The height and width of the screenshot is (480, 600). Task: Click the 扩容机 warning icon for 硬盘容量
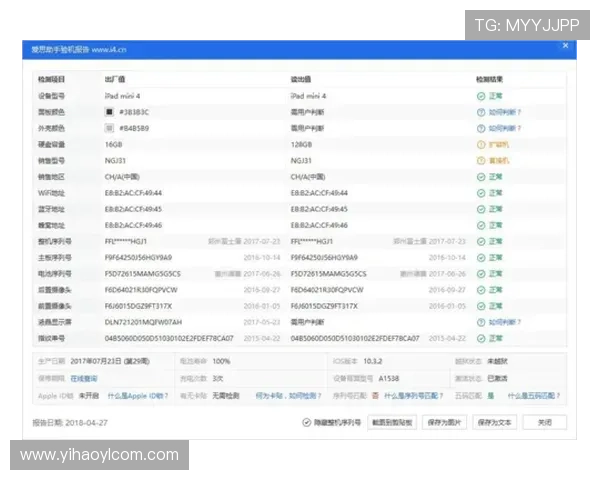pyautogui.click(x=481, y=145)
